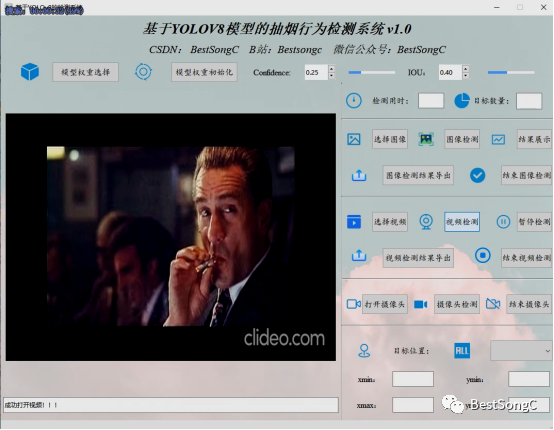The image size is (554, 430).
Task: Click the status message bar
Action: [x=171, y=405]
